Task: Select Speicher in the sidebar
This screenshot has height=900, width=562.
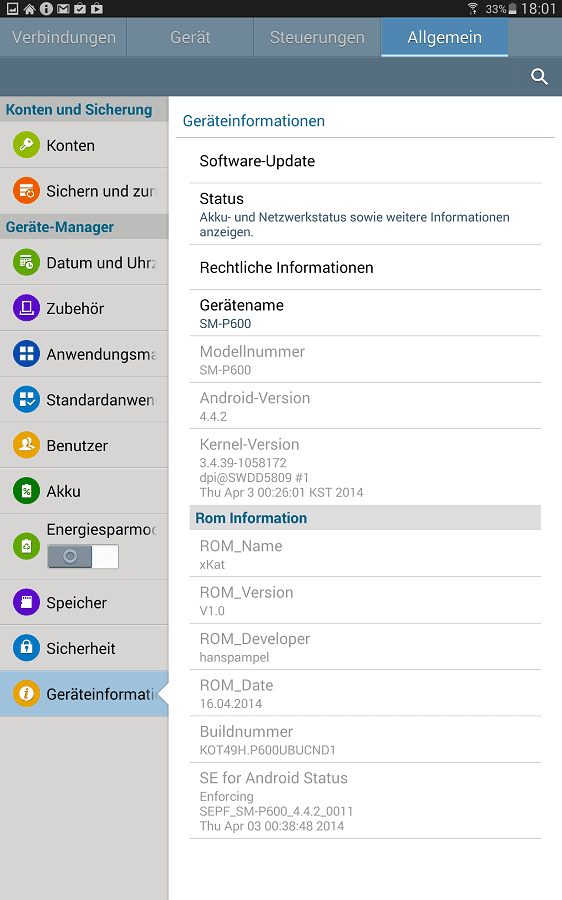Action: click(84, 602)
